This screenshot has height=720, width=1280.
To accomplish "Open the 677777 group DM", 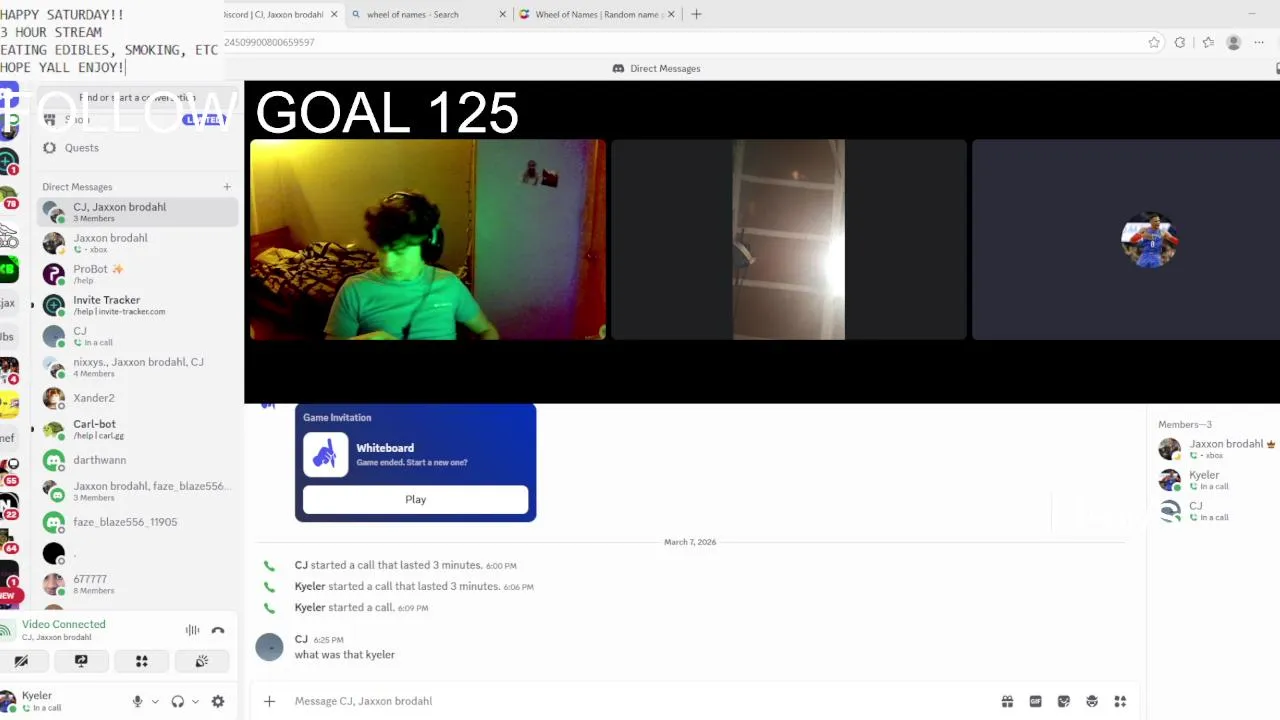I will click(137, 584).
